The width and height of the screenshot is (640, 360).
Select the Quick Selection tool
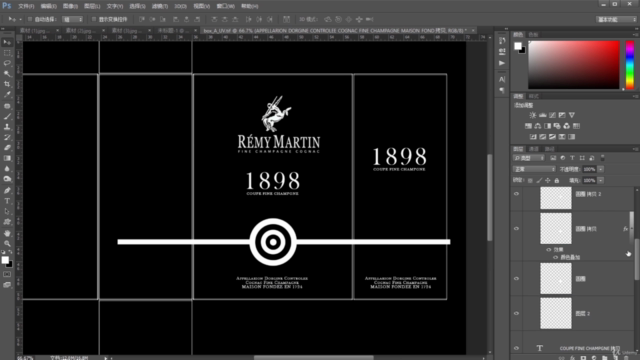[7, 74]
